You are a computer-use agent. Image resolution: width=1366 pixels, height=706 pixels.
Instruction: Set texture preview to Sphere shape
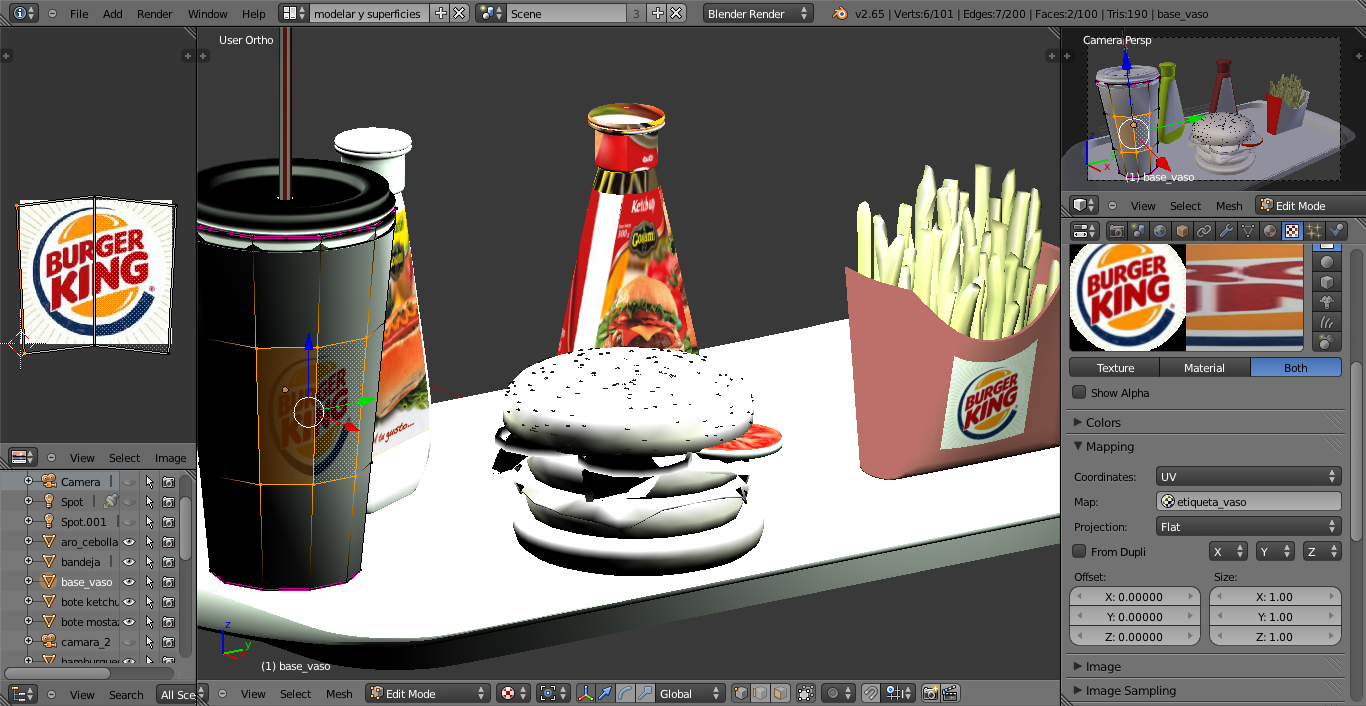pos(1327,262)
